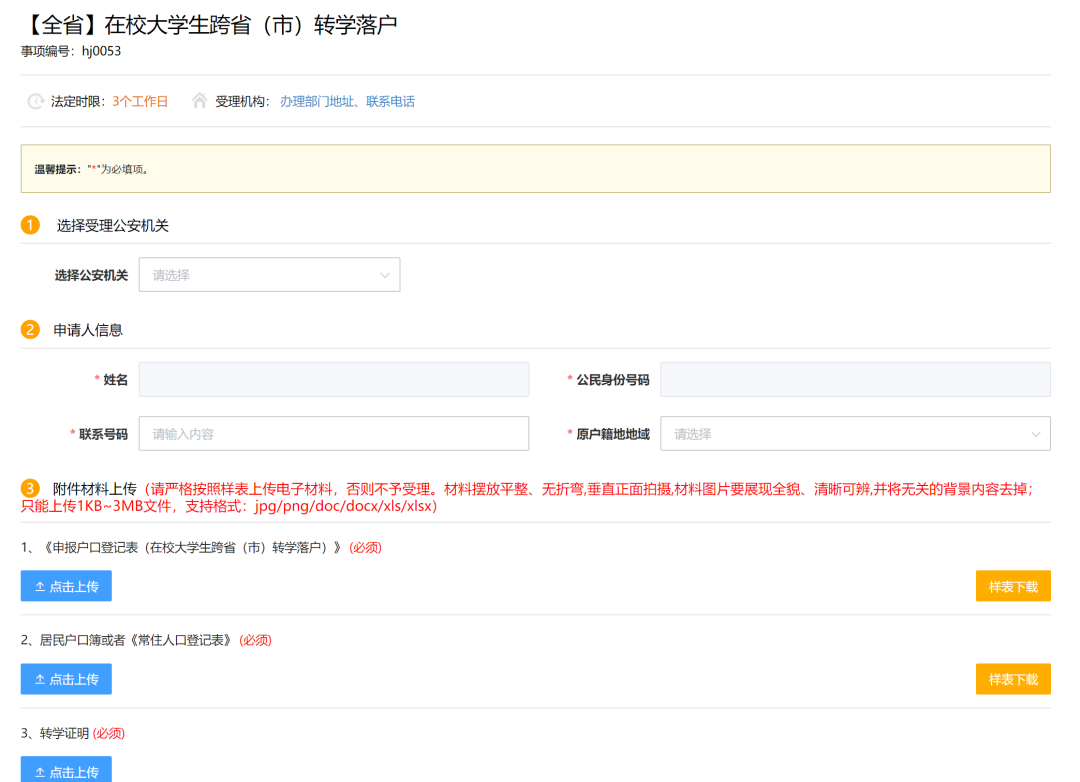Click the house icon beside 受理机构
Viewport: 1080px width, 782px height.
(x=198, y=101)
